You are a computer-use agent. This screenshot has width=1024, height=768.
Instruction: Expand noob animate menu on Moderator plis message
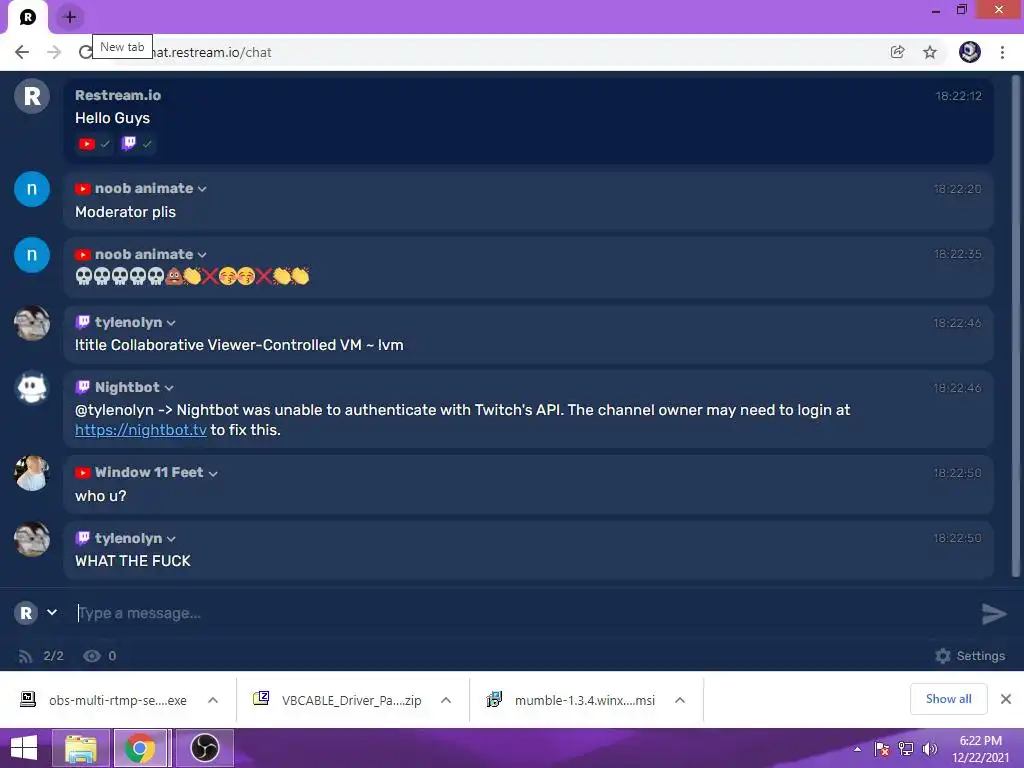[202, 189]
